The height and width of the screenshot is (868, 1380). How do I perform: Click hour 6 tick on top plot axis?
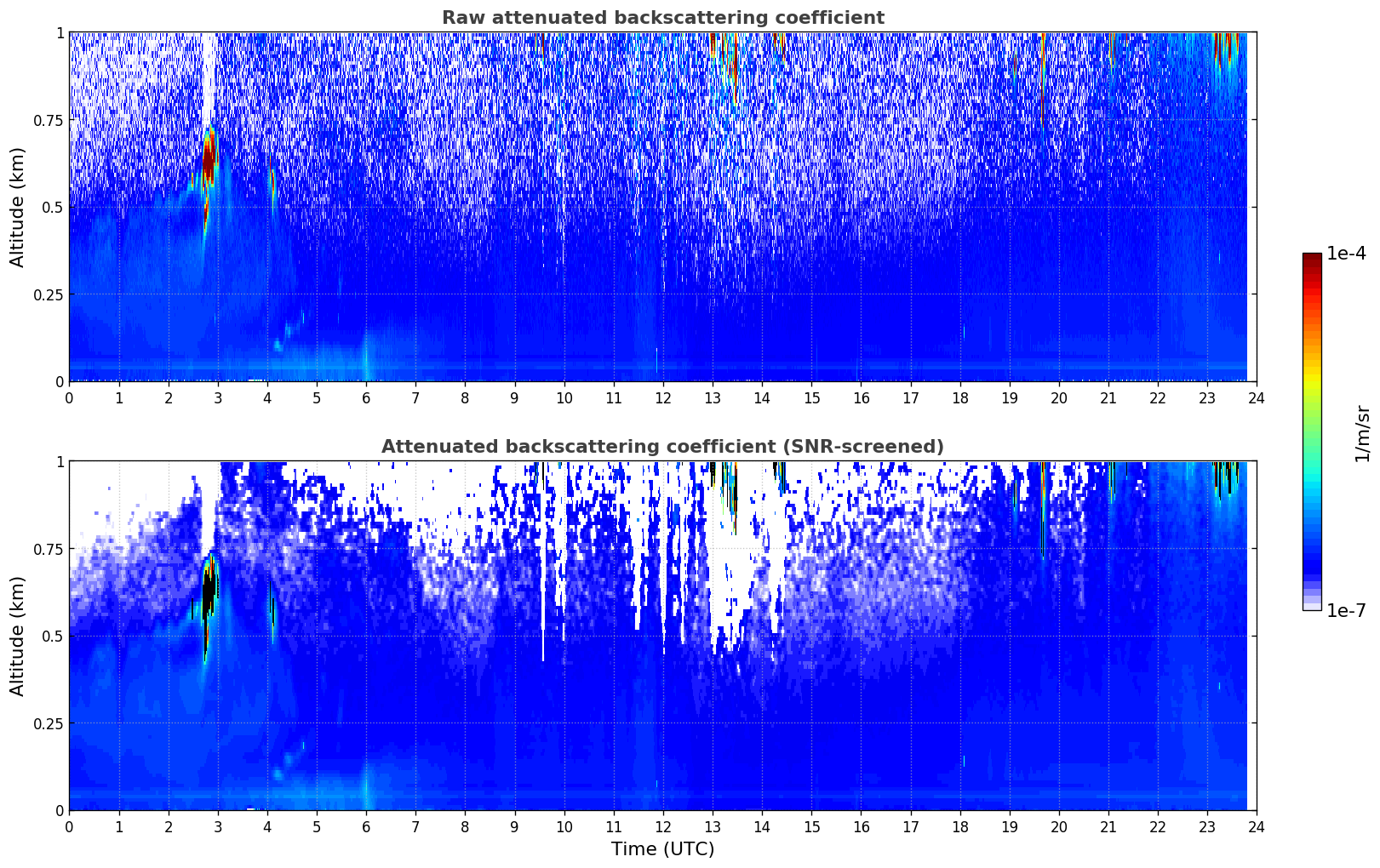click(366, 397)
